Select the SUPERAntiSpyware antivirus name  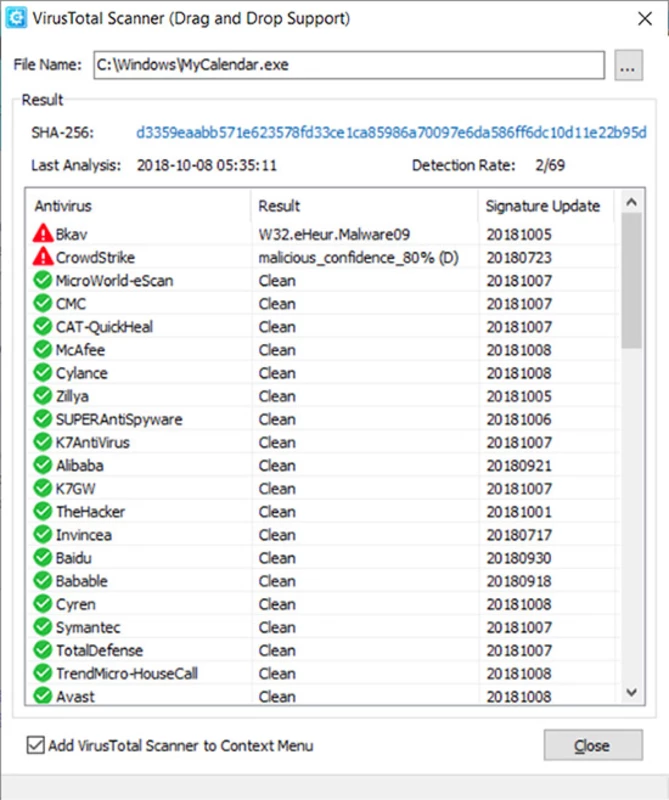click(119, 419)
